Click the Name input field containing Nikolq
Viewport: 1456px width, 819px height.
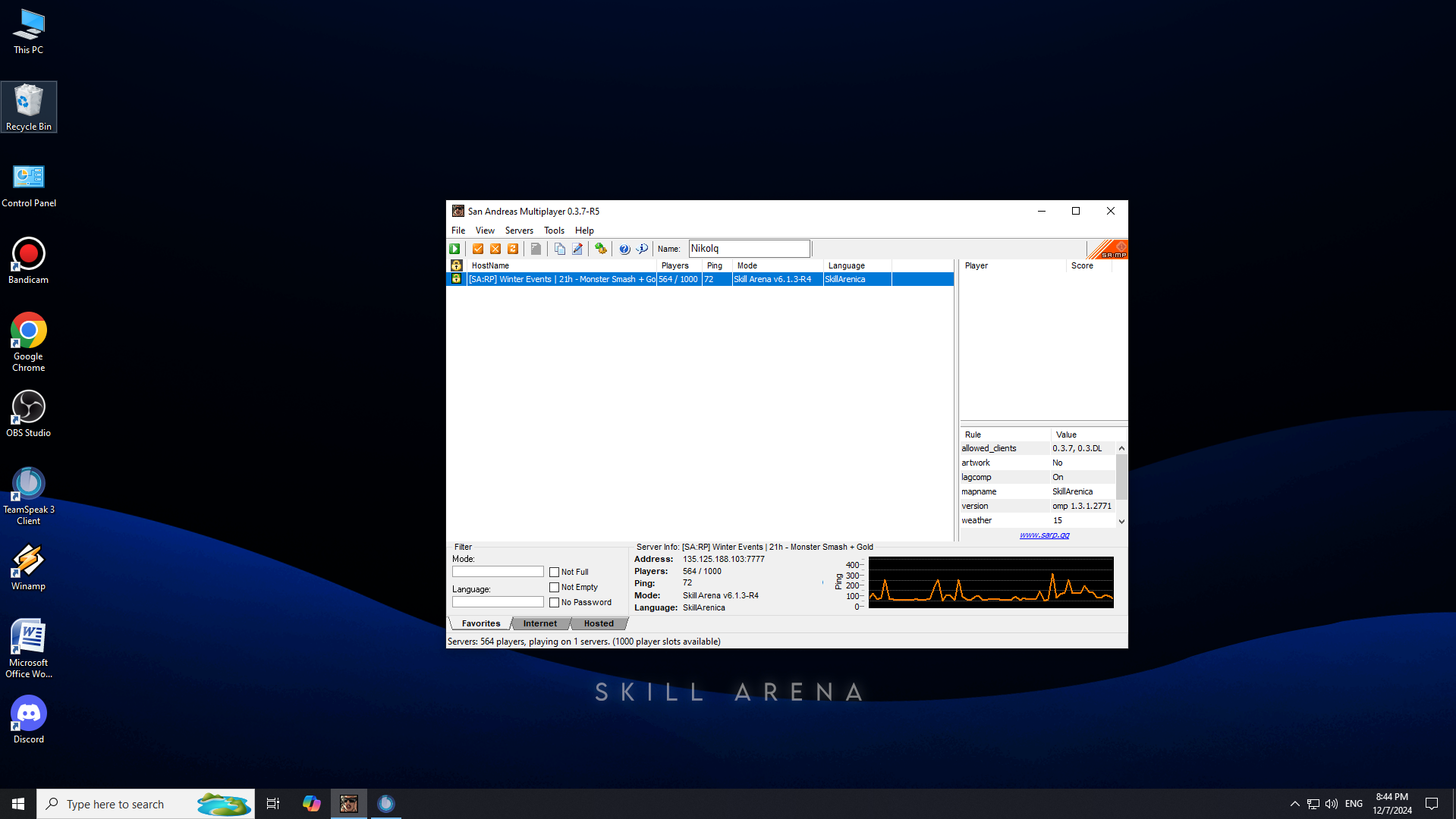click(750, 249)
